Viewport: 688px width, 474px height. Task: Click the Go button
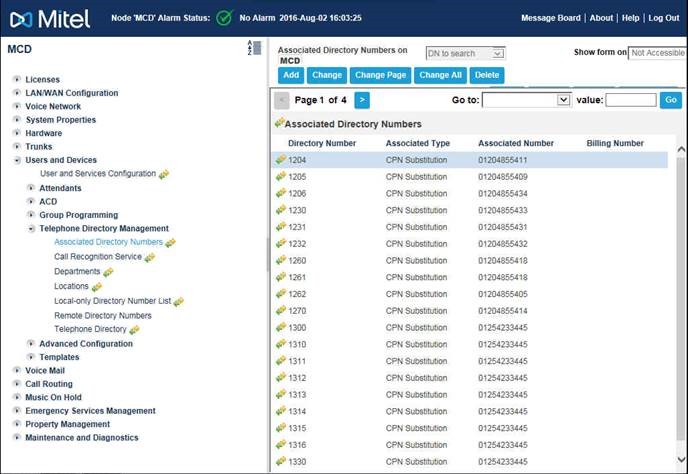pyautogui.click(x=671, y=100)
